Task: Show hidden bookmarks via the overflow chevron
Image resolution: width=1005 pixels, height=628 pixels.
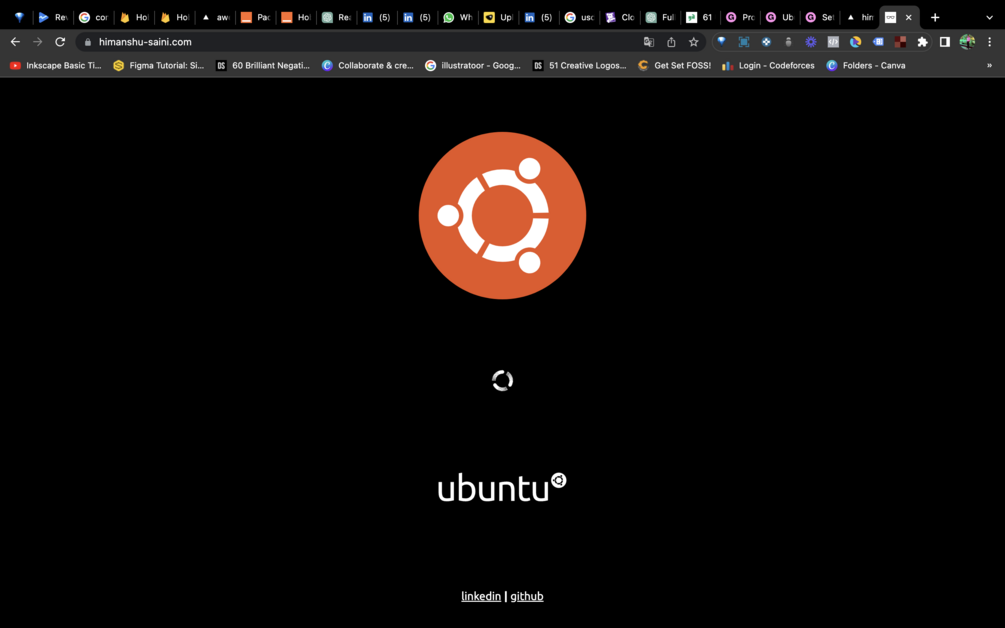Action: point(990,65)
